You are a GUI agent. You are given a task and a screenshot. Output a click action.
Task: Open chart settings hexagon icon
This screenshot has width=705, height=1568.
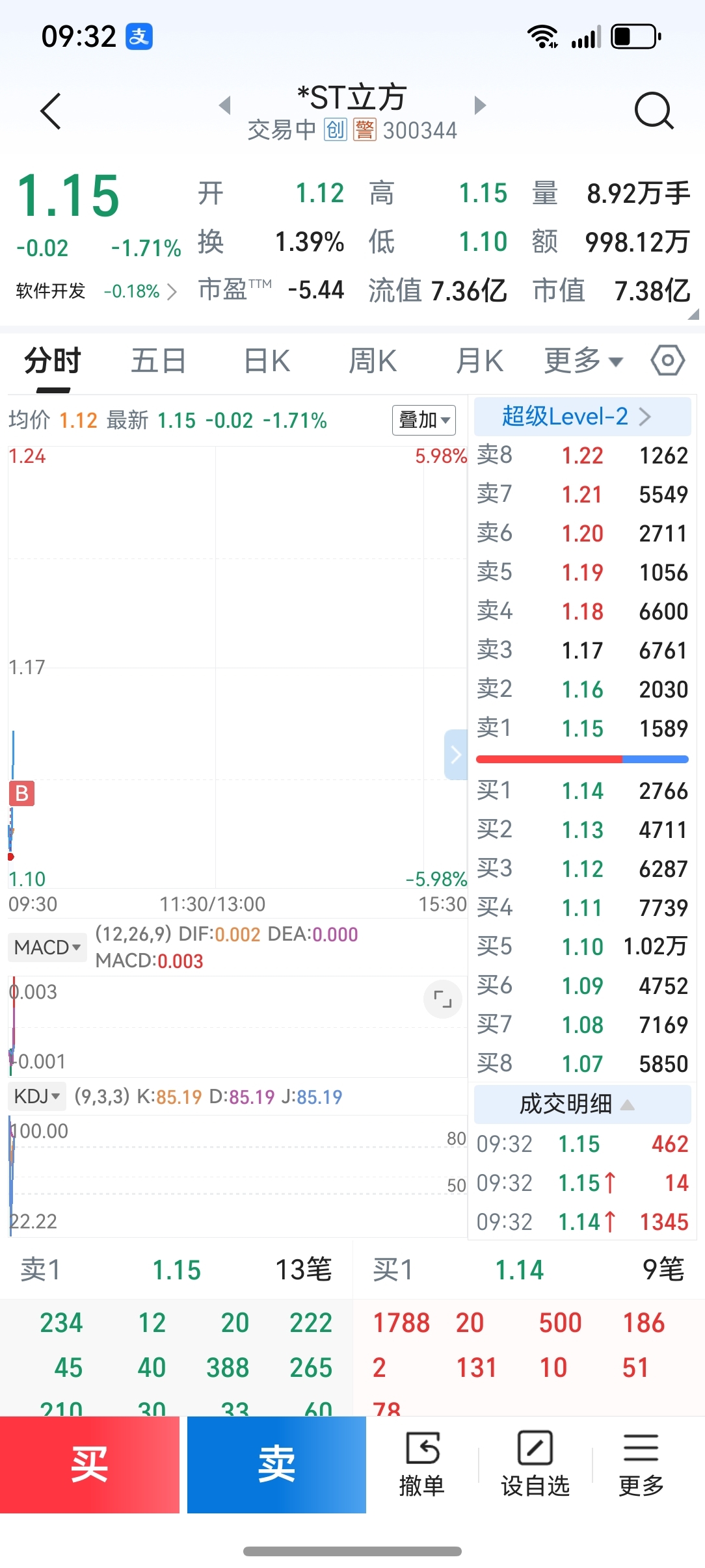click(x=668, y=360)
